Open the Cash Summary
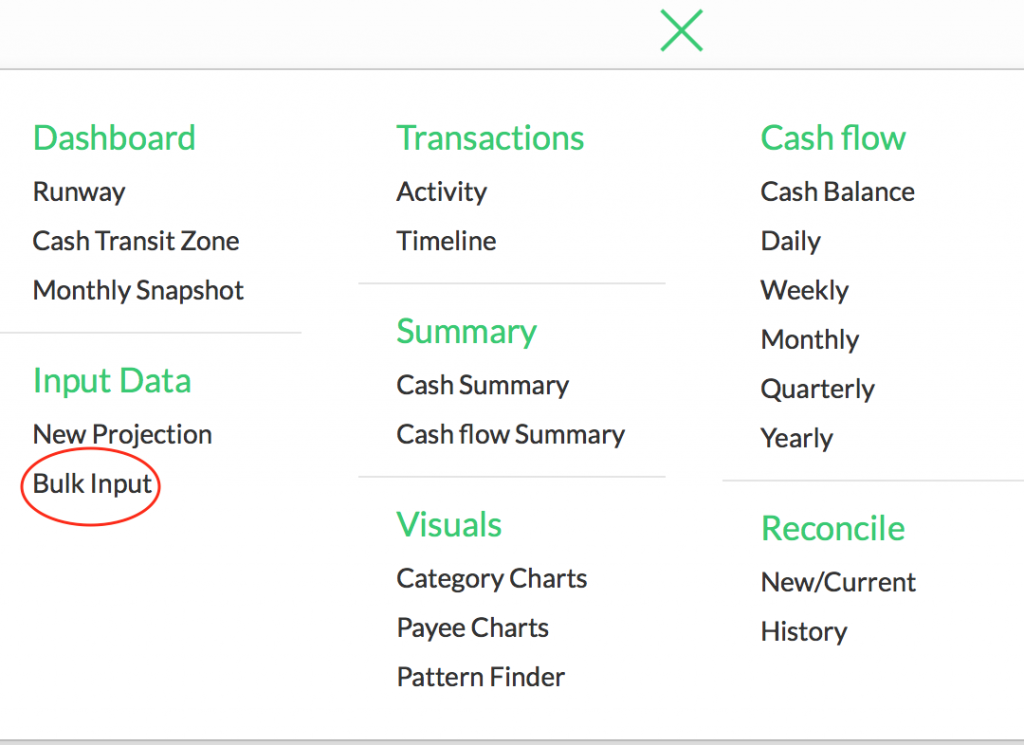 click(x=483, y=385)
